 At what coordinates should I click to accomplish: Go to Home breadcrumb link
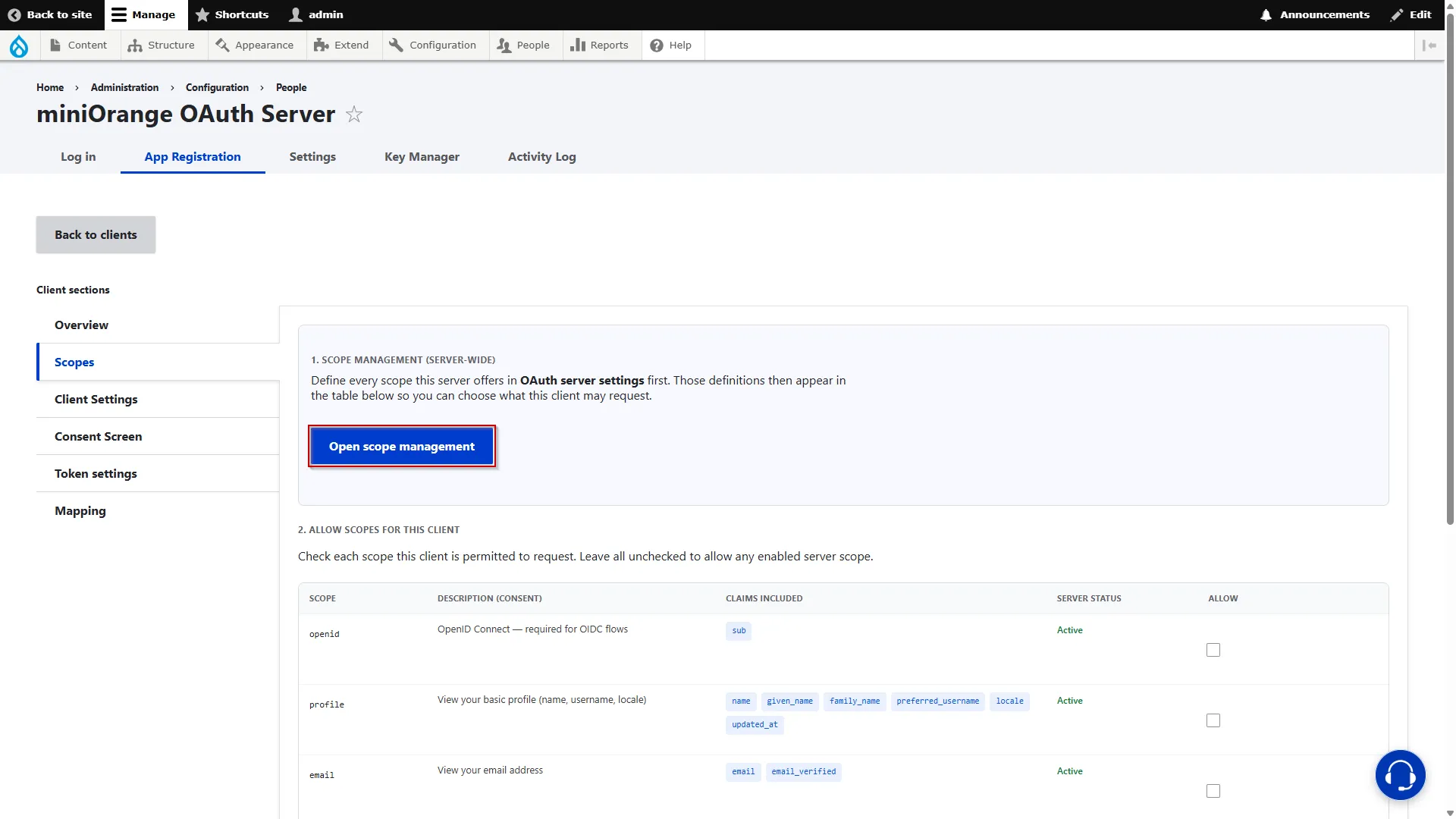(50, 87)
